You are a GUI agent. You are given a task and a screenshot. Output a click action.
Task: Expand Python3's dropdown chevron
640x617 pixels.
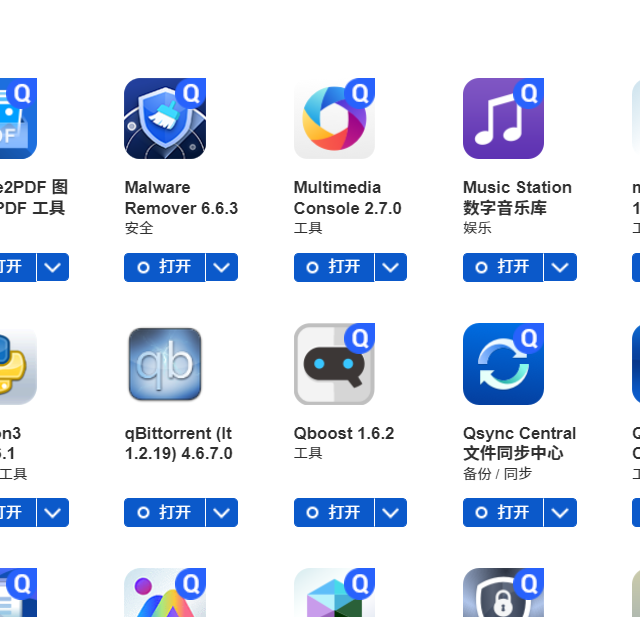[53, 513]
